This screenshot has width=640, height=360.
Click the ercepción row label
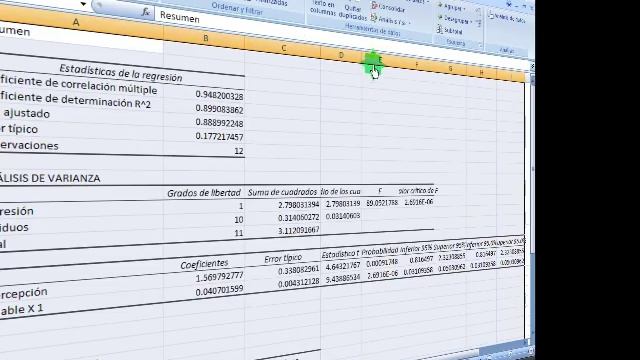tap(24, 293)
